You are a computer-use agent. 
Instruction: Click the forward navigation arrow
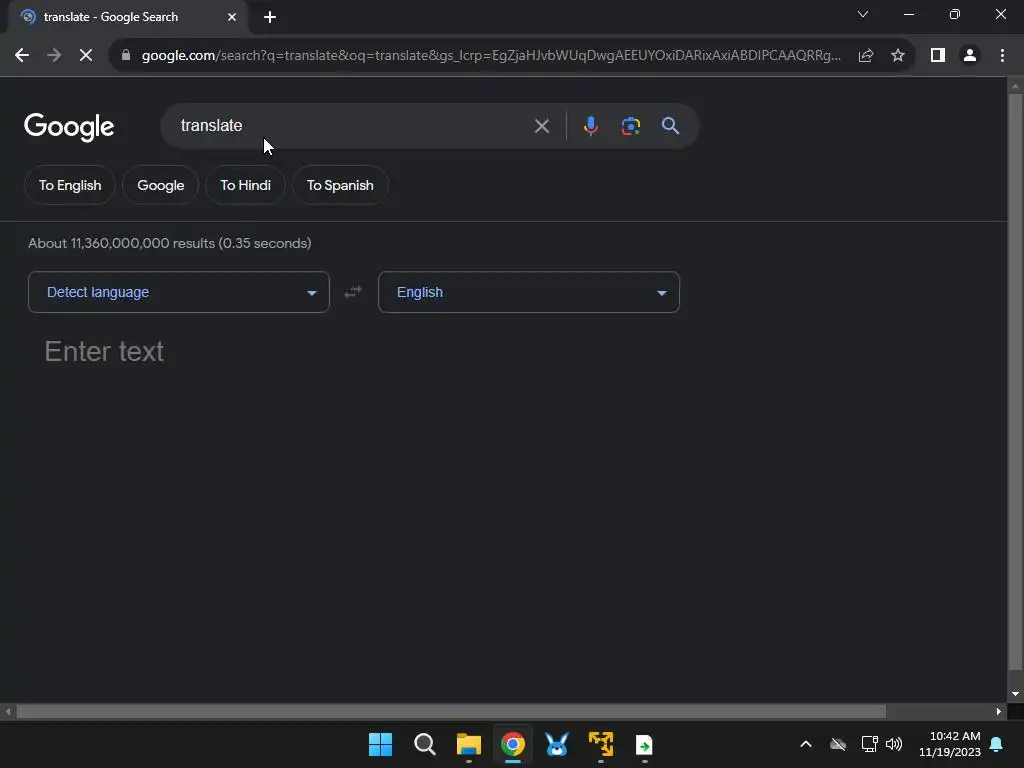click(x=54, y=56)
